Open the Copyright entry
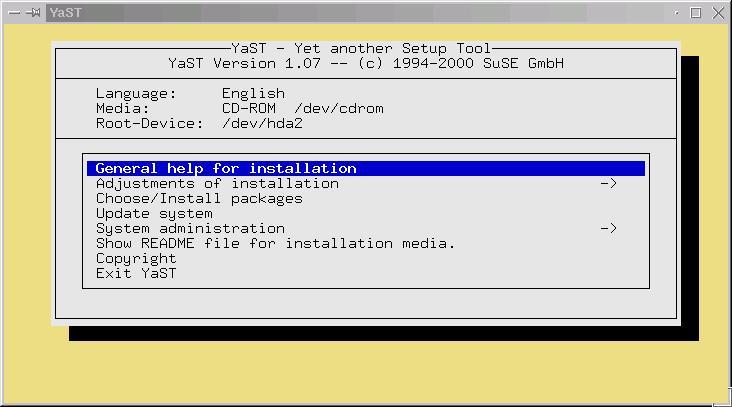 [x=136, y=259]
